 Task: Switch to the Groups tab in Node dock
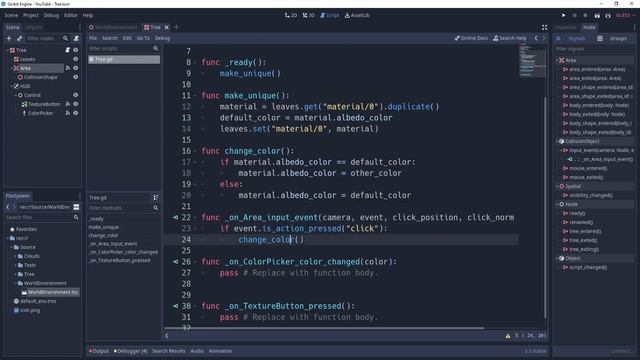click(x=614, y=38)
